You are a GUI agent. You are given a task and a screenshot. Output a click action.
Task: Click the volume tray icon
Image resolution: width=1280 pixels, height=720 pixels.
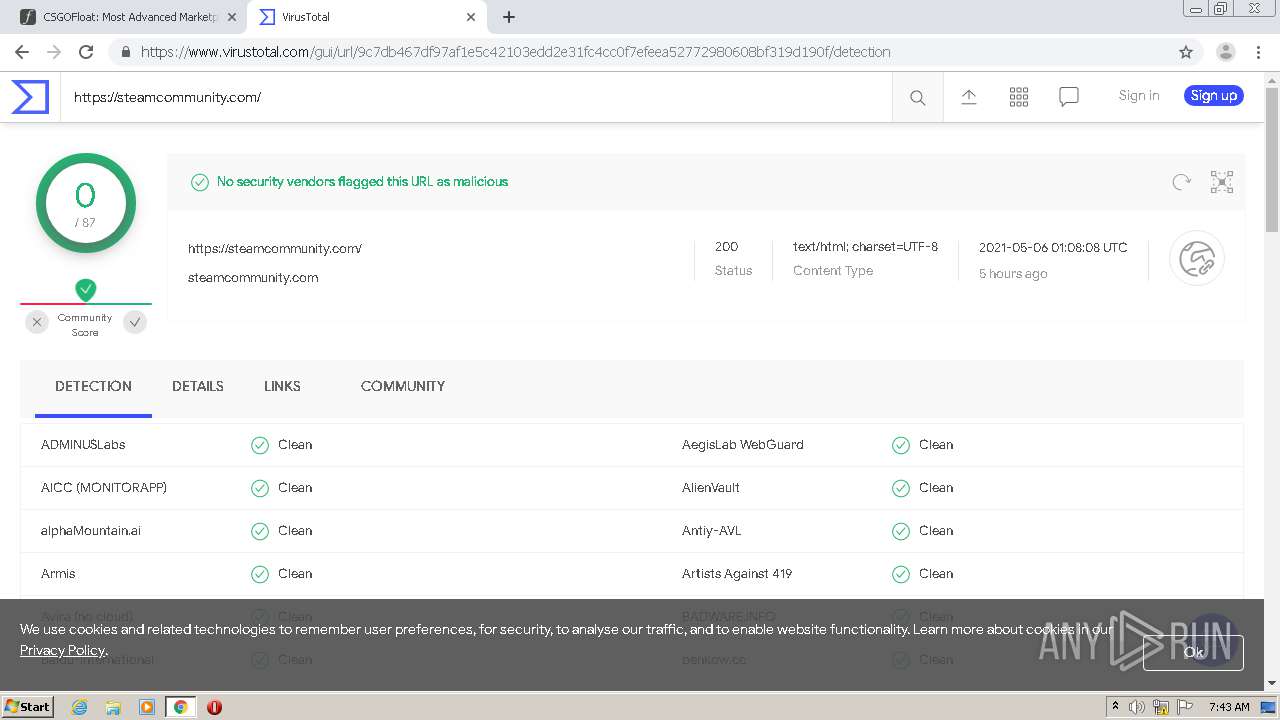[x=1137, y=707]
